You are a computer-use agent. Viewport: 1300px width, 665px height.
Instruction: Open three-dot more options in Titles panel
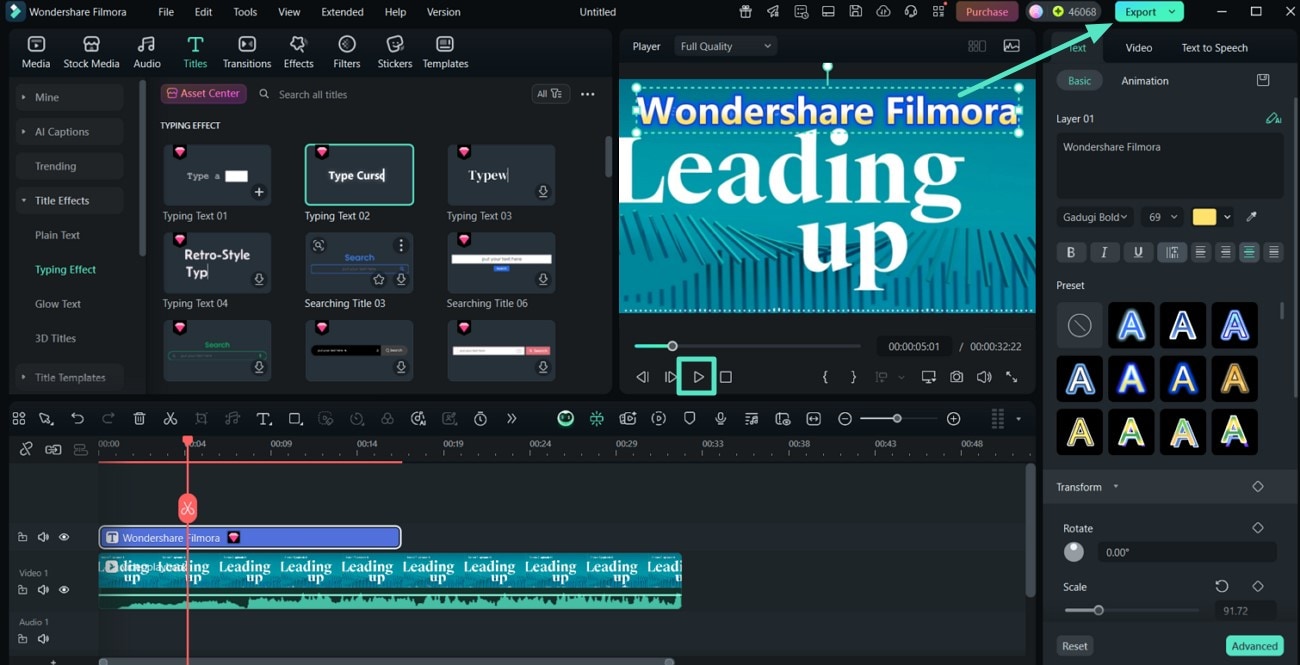coord(588,94)
